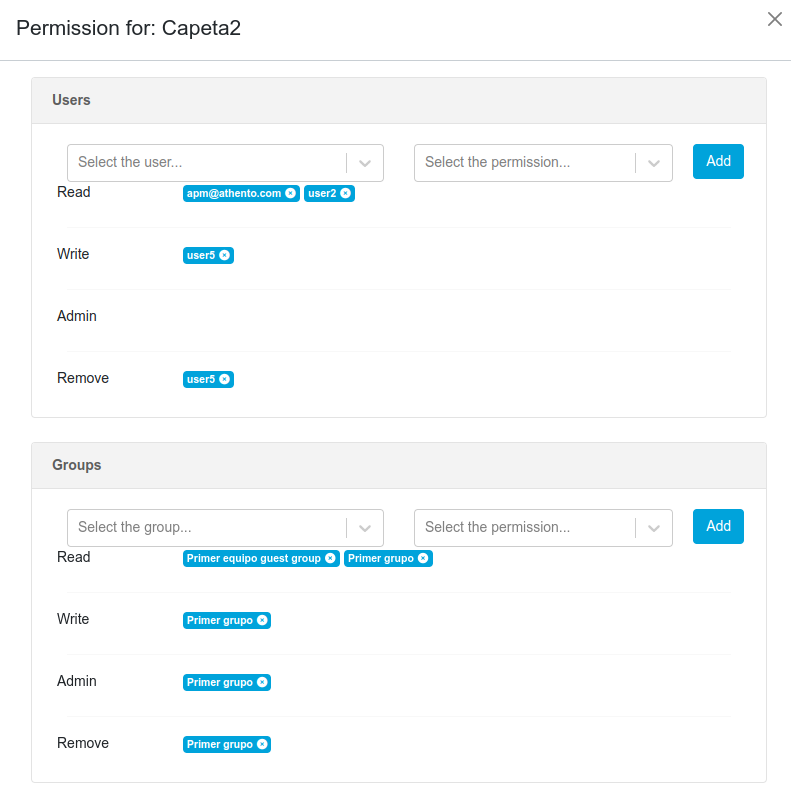Click the user5 tag in Write row
791x808 pixels.
pos(201,256)
